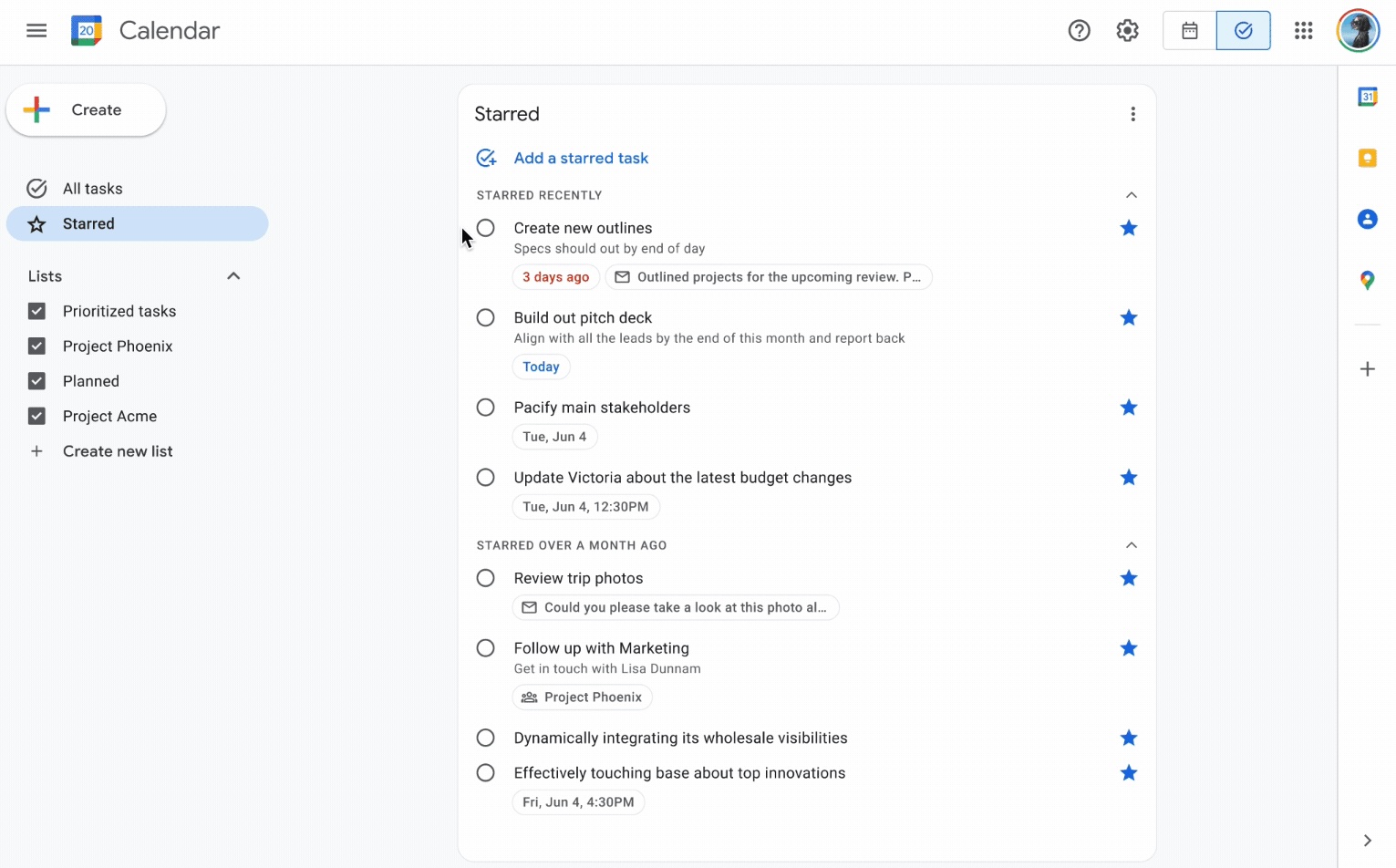The image size is (1396, 868).
Task: Mark 'Build out pitch deck' complete
Action: pyautogui.click(x=485, y=317)
